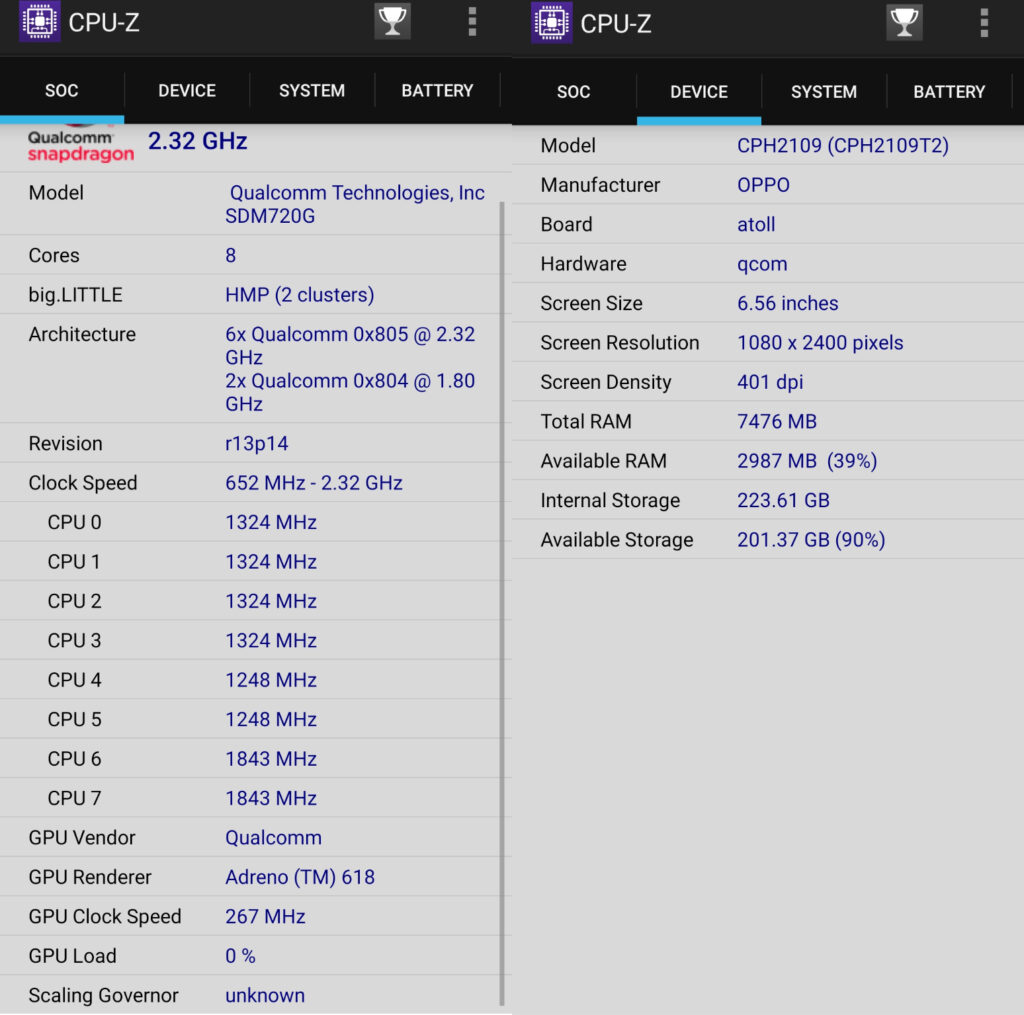Open the SYSTEM tab in right screen
Screen dimensions: 1024x1015
(x=824, y=91)
